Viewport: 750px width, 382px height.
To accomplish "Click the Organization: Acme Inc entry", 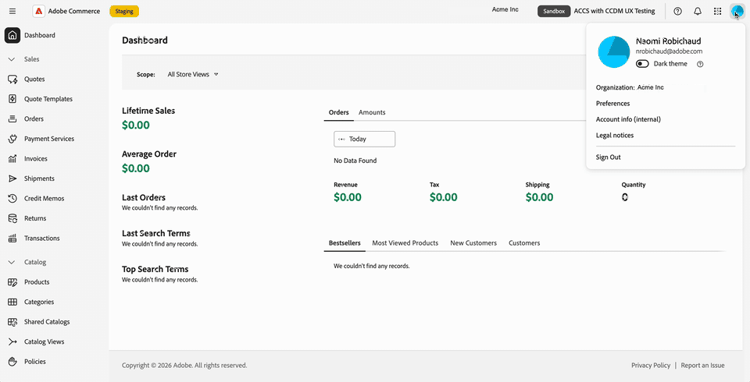I will point(629,87).
